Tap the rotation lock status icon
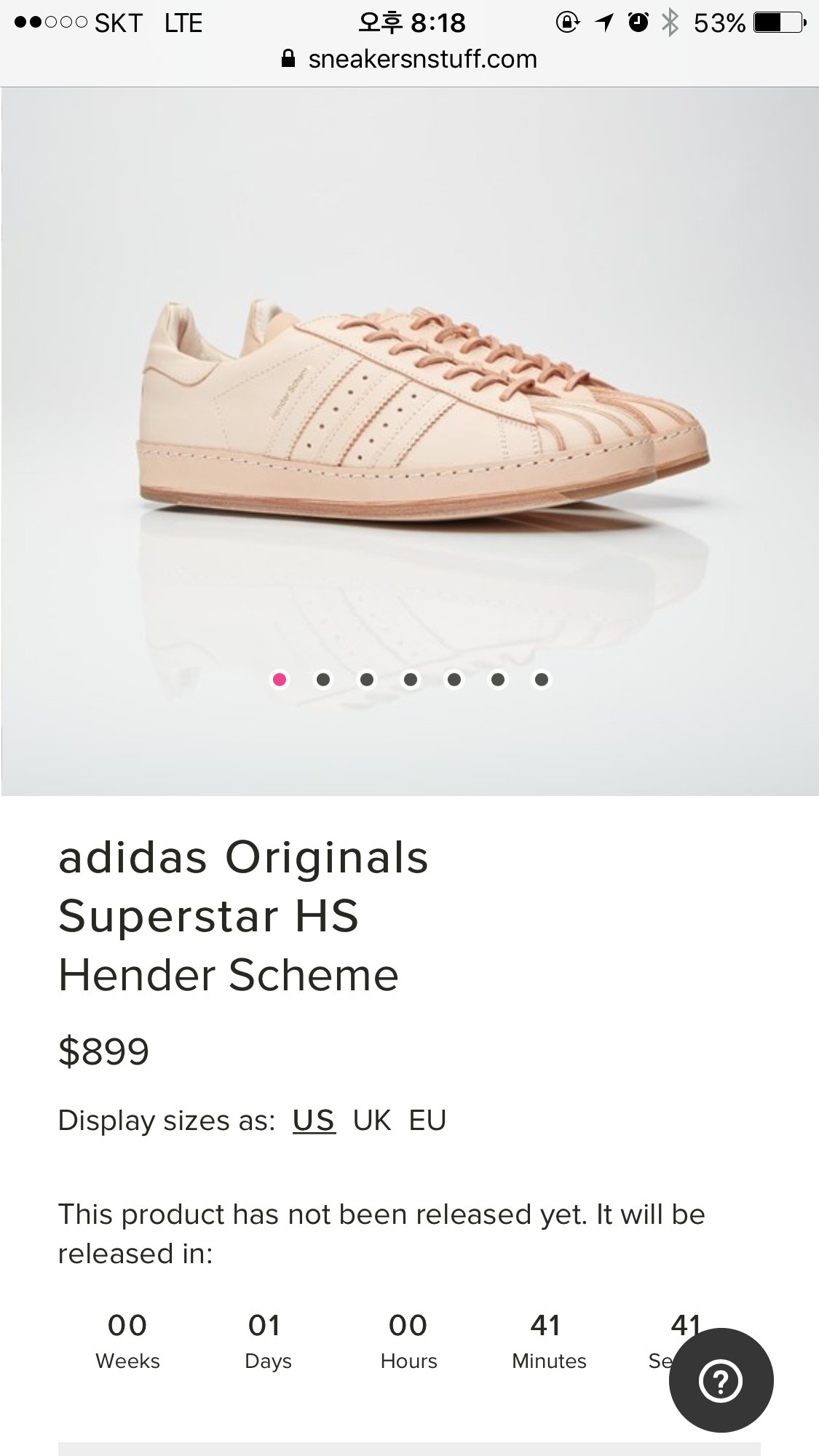819x1456 pixels. (x=568, y=23)
